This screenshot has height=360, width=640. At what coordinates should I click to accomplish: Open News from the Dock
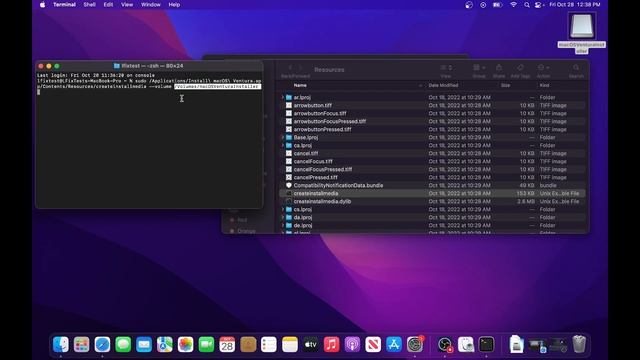click(373, 344)
